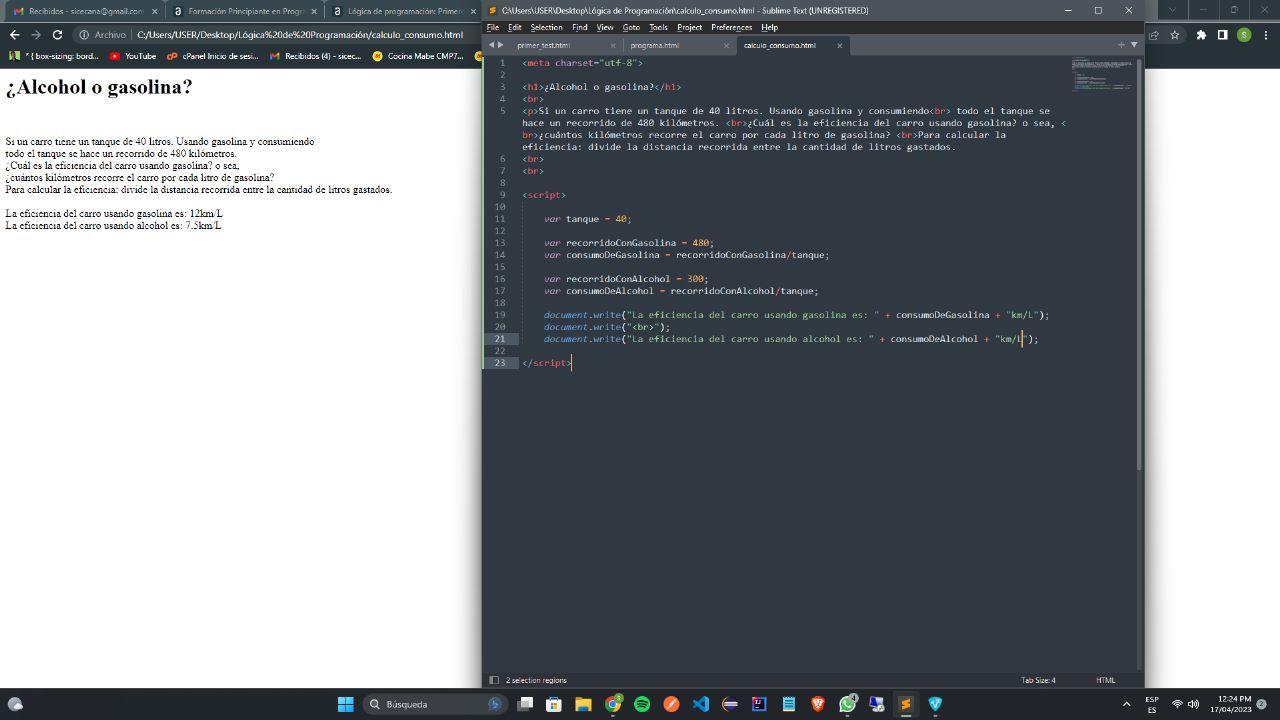Switch to the programa.html tab
This screenshot has height=720, width=1280.
tap(654, 45)
